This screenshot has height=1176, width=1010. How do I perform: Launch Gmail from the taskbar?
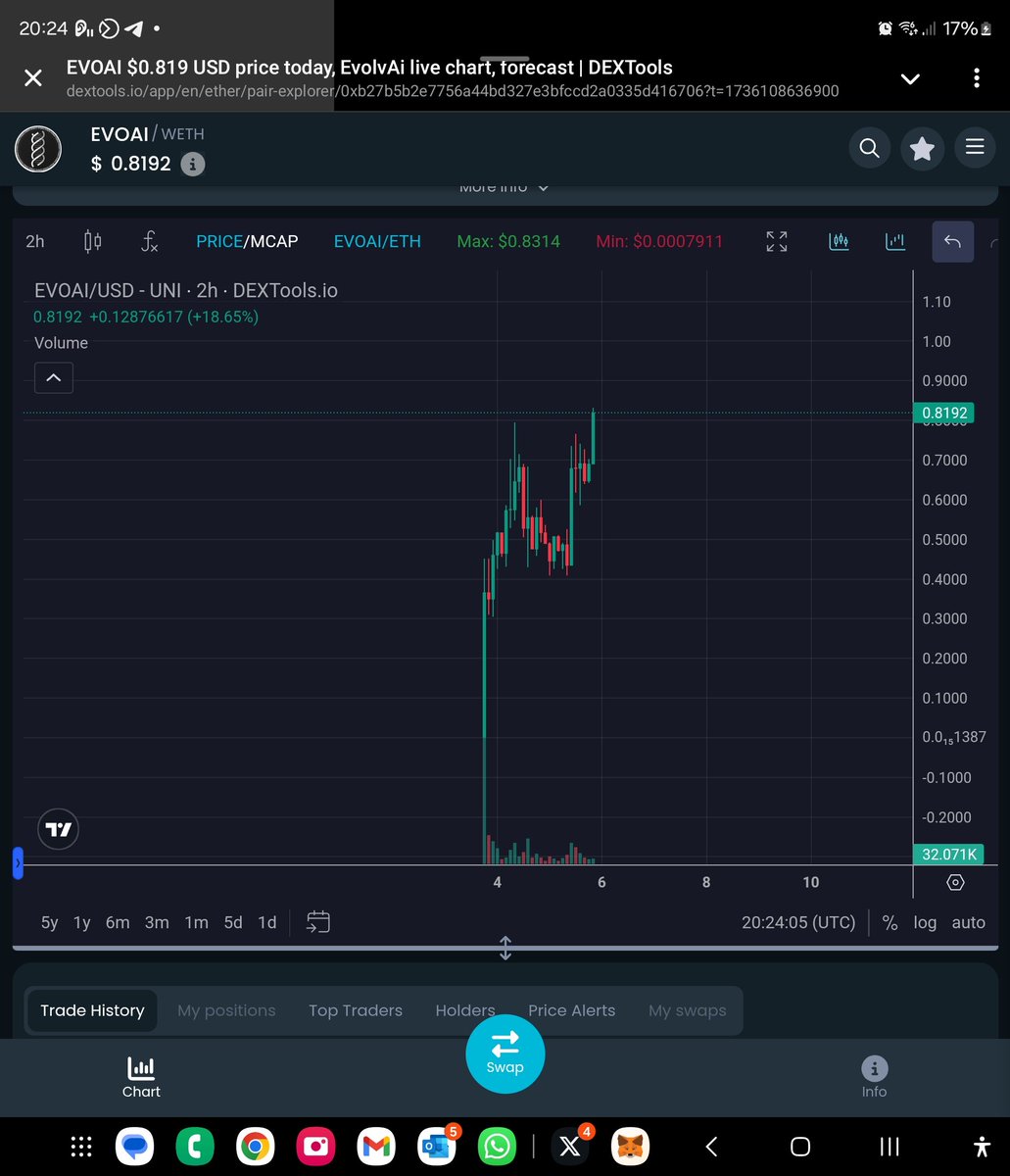click(x=375, y=1146)
